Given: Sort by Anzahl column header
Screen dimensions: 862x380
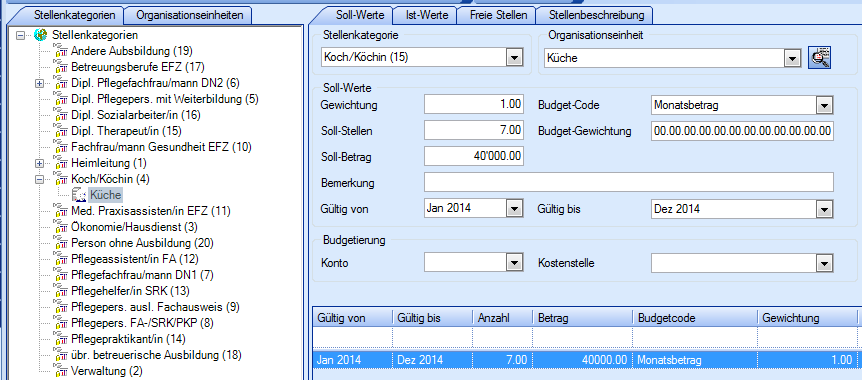Looking at the screenshot, I should 502,318.
